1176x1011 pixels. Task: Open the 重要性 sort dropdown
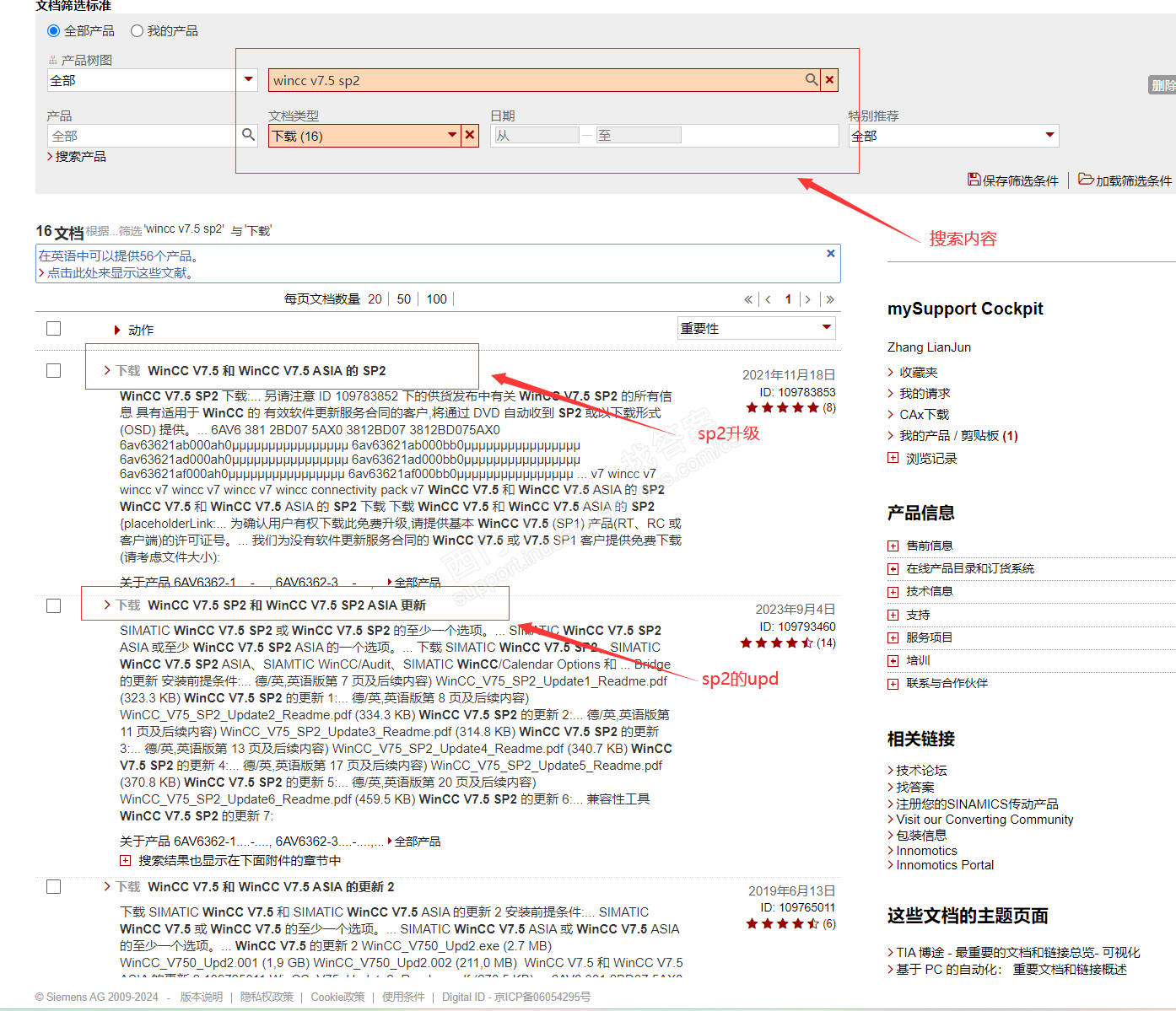(x=757, y=328)
